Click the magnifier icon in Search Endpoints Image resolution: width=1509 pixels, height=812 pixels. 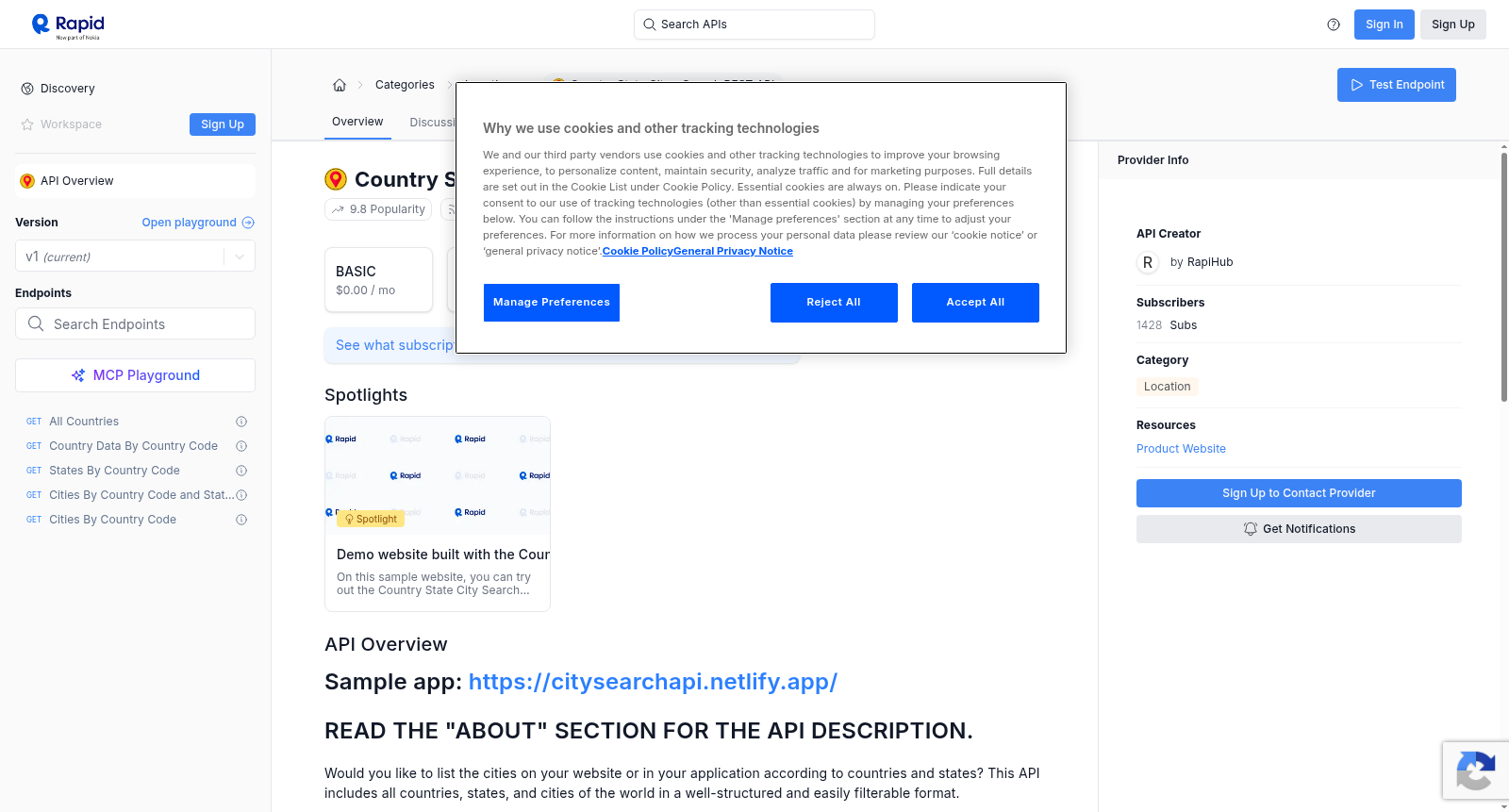[x=36, y=323]
